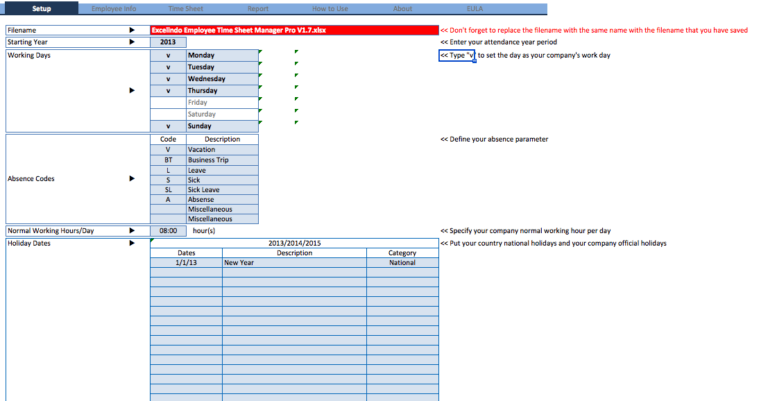The width and height of the screenshot is (768, 401).
Task: Select the Thursday day label
Action: (x=222, y=91)
